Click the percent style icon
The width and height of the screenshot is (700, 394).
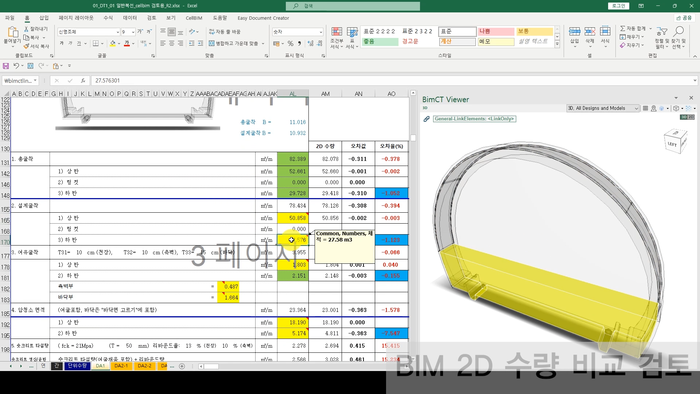[x=290, y=44]
